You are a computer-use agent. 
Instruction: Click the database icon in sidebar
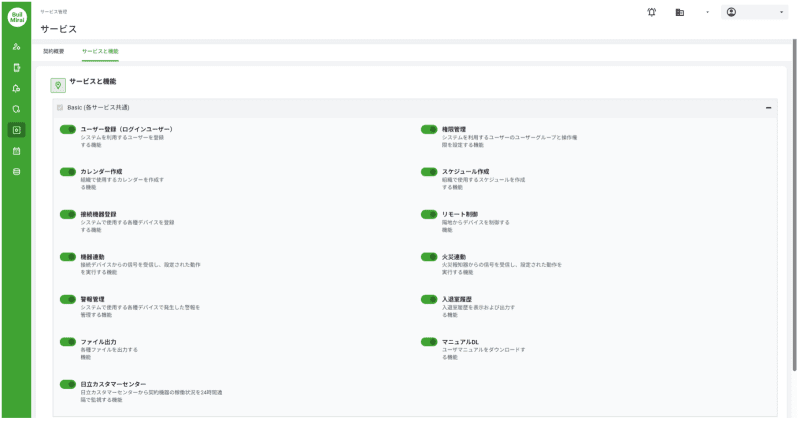[x=16, y=171]
